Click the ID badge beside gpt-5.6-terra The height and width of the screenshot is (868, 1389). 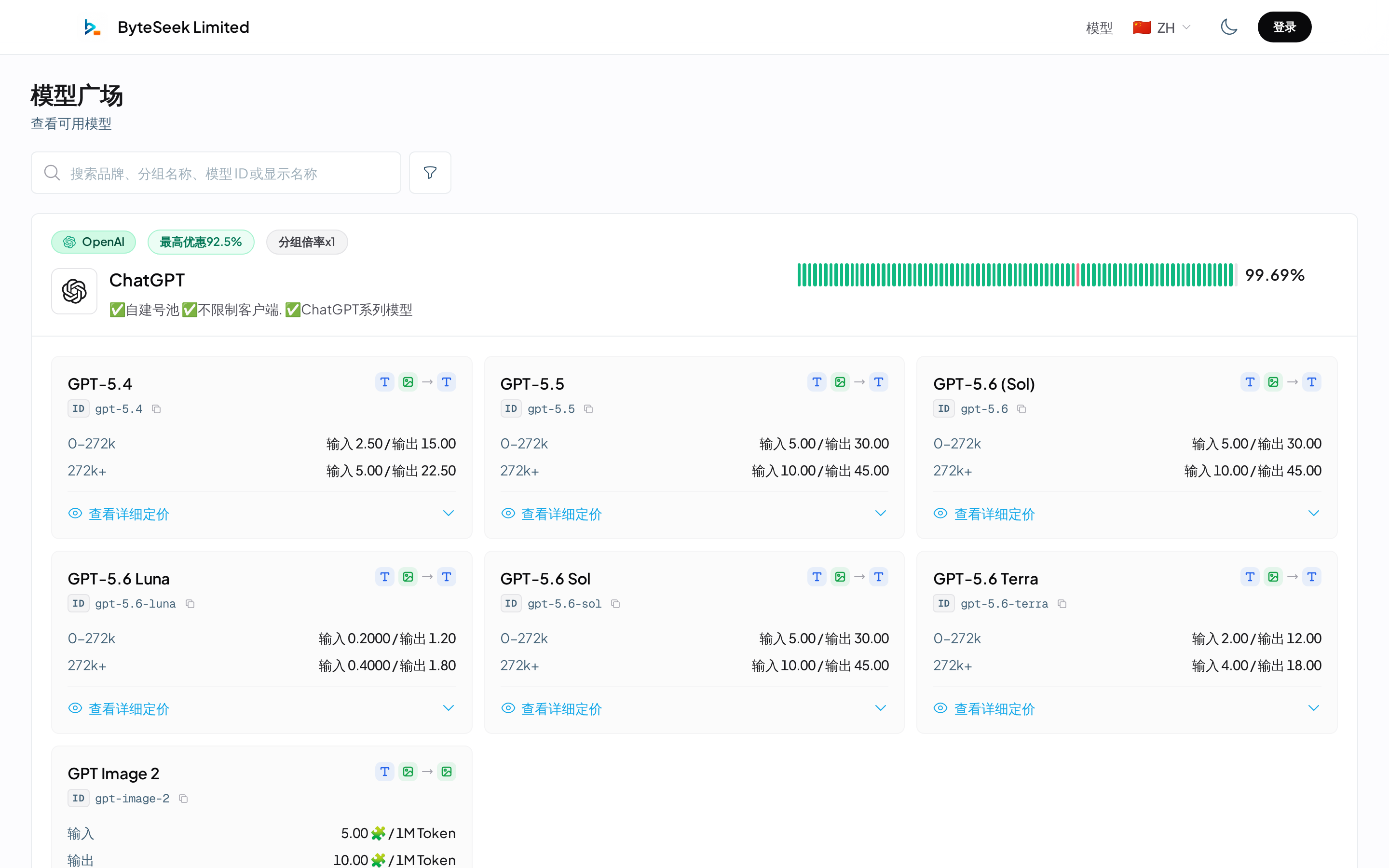click(944, 603)
